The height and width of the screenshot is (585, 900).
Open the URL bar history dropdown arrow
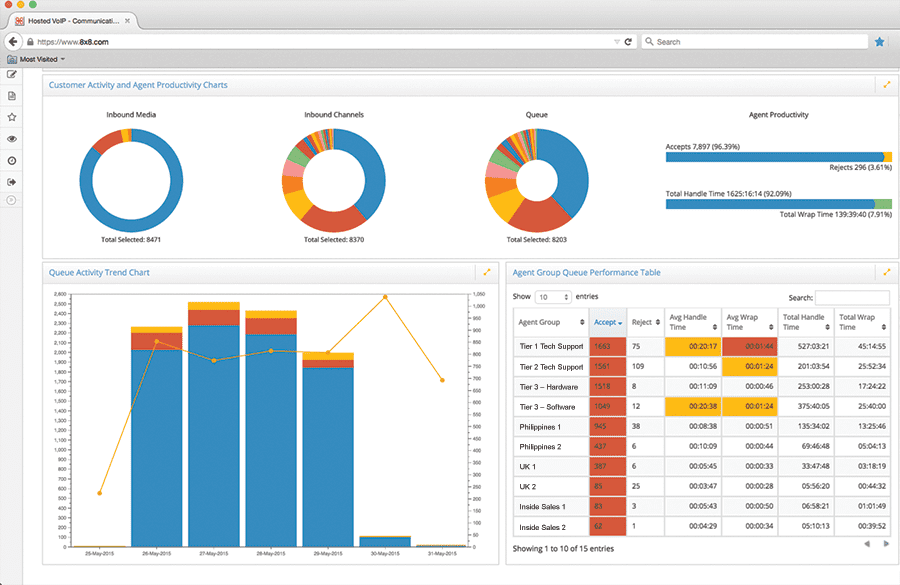click(x=616, y=42)
